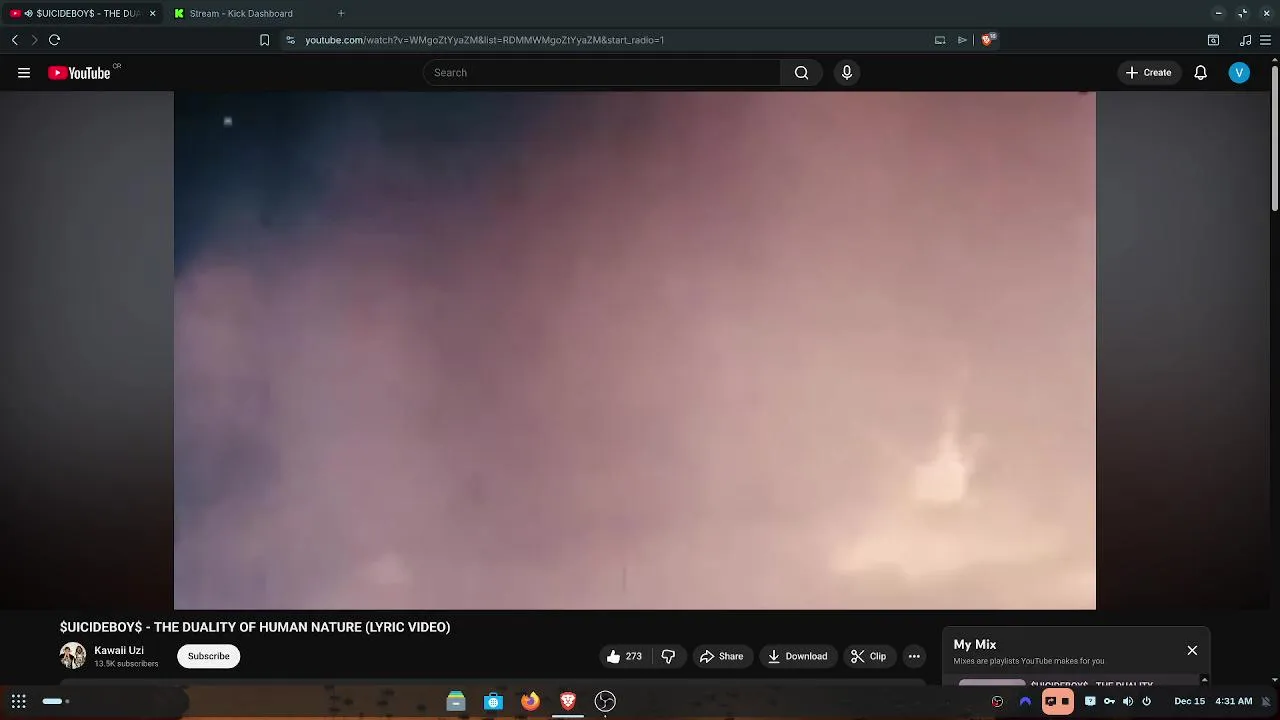Start voice search with microphone icon

(847, 73)
